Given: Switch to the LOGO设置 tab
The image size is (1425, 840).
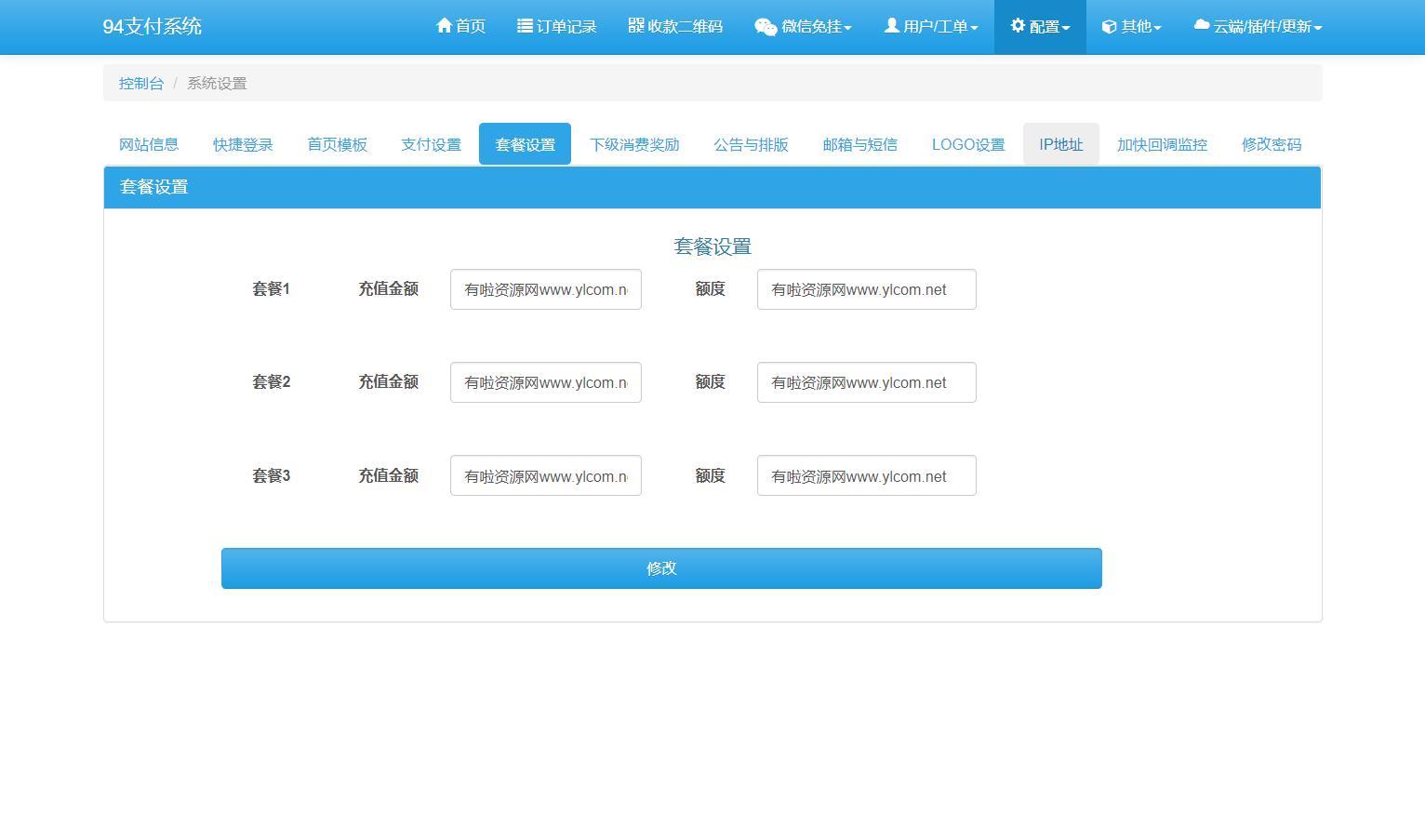Looking at the screenshot, I should pyautogui.click(x=968, y=144).
